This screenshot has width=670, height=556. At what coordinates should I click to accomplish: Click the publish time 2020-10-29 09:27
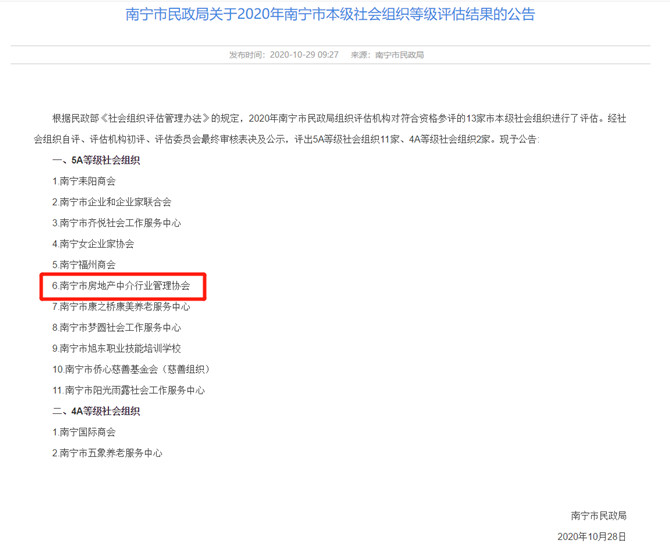(x=304, y=55)
